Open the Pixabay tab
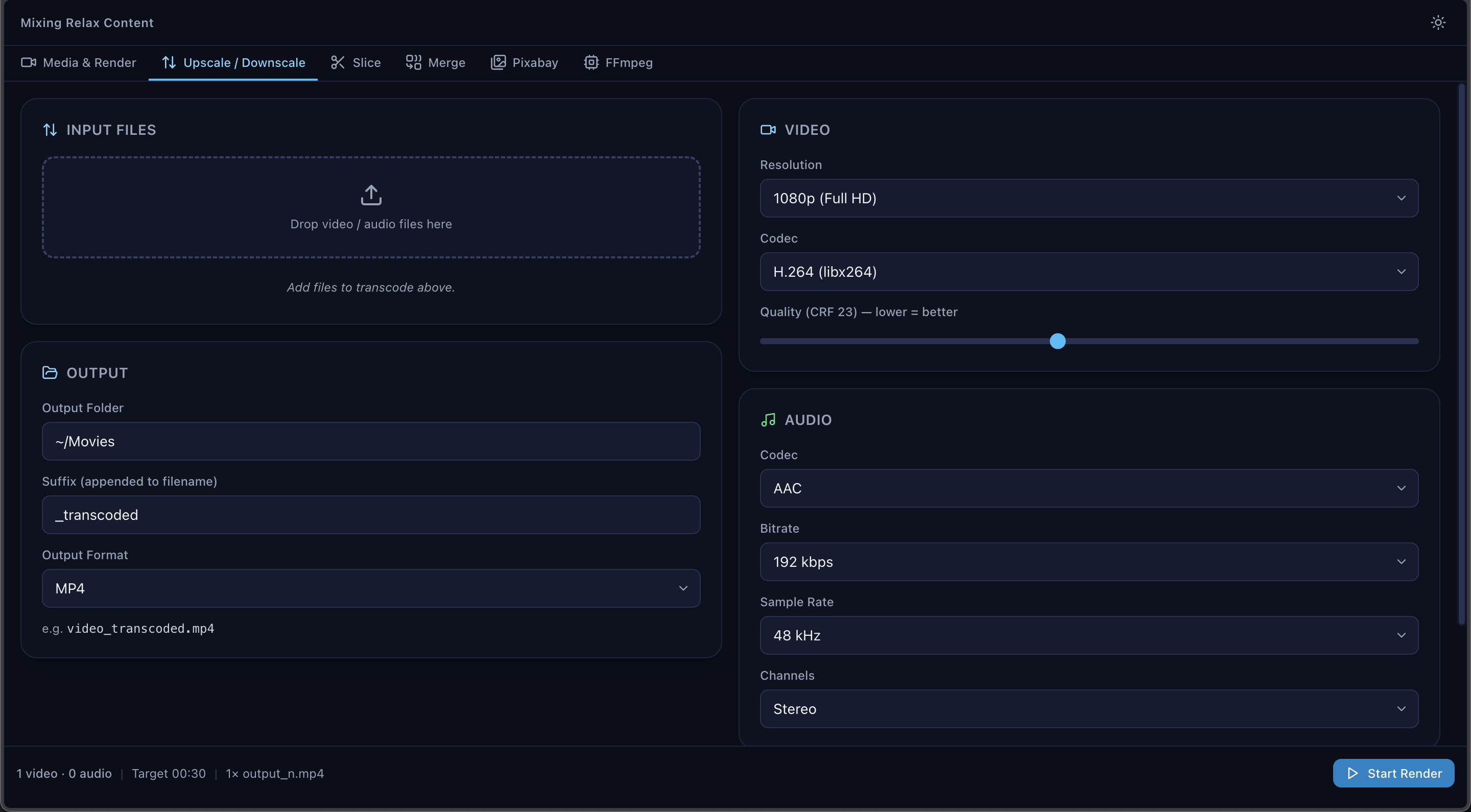Image resolution: width=1471 pixels, height=812 pixels. 524,63
